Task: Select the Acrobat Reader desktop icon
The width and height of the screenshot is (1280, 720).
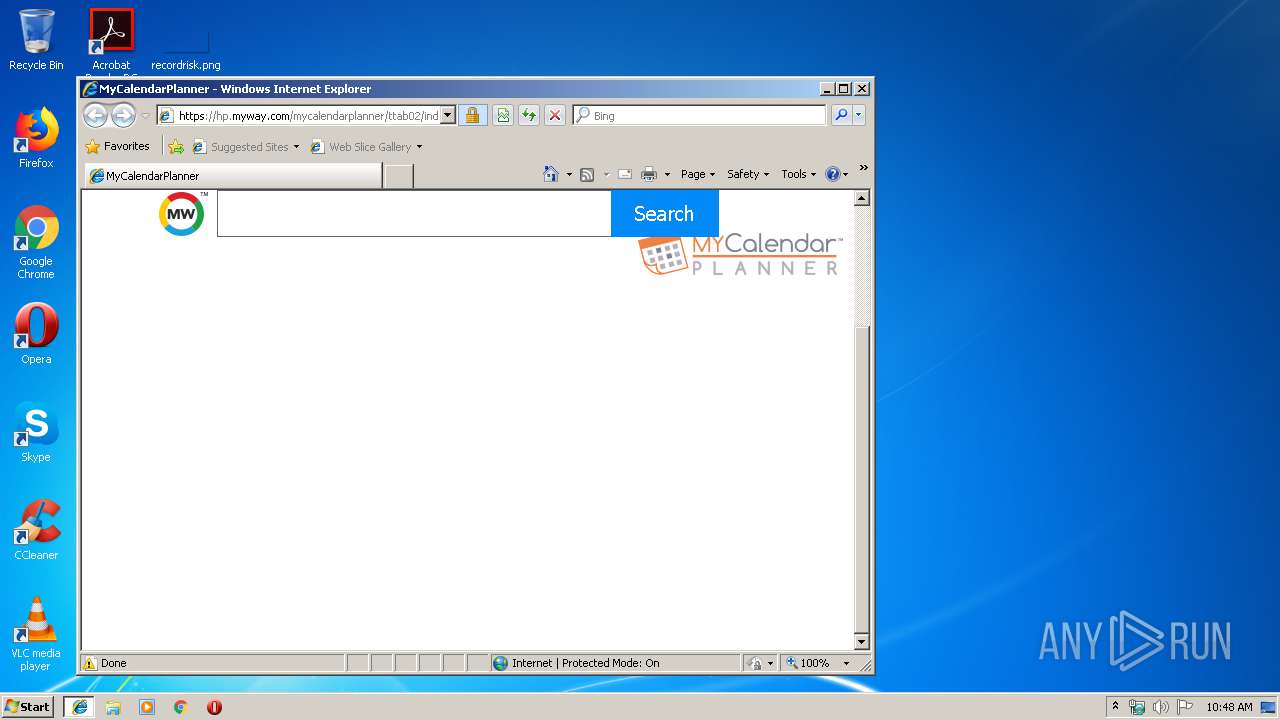Action: (111, 43)
